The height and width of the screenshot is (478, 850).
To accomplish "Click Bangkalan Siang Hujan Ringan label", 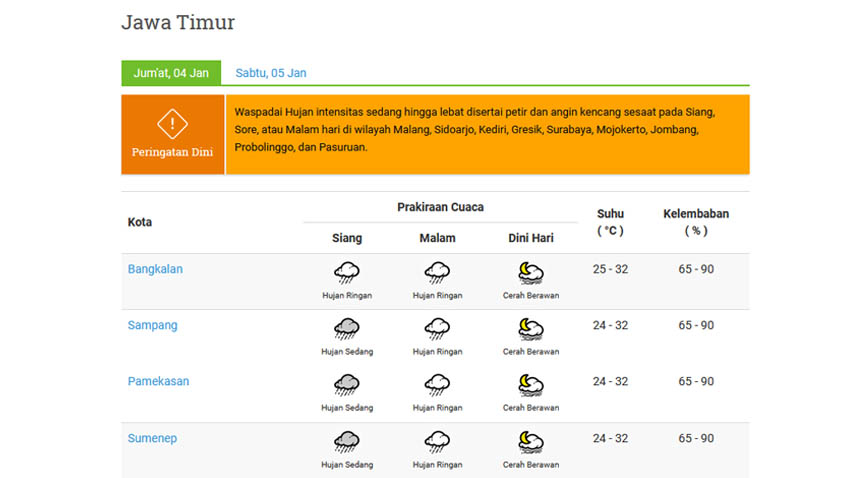I will point(347,295).
